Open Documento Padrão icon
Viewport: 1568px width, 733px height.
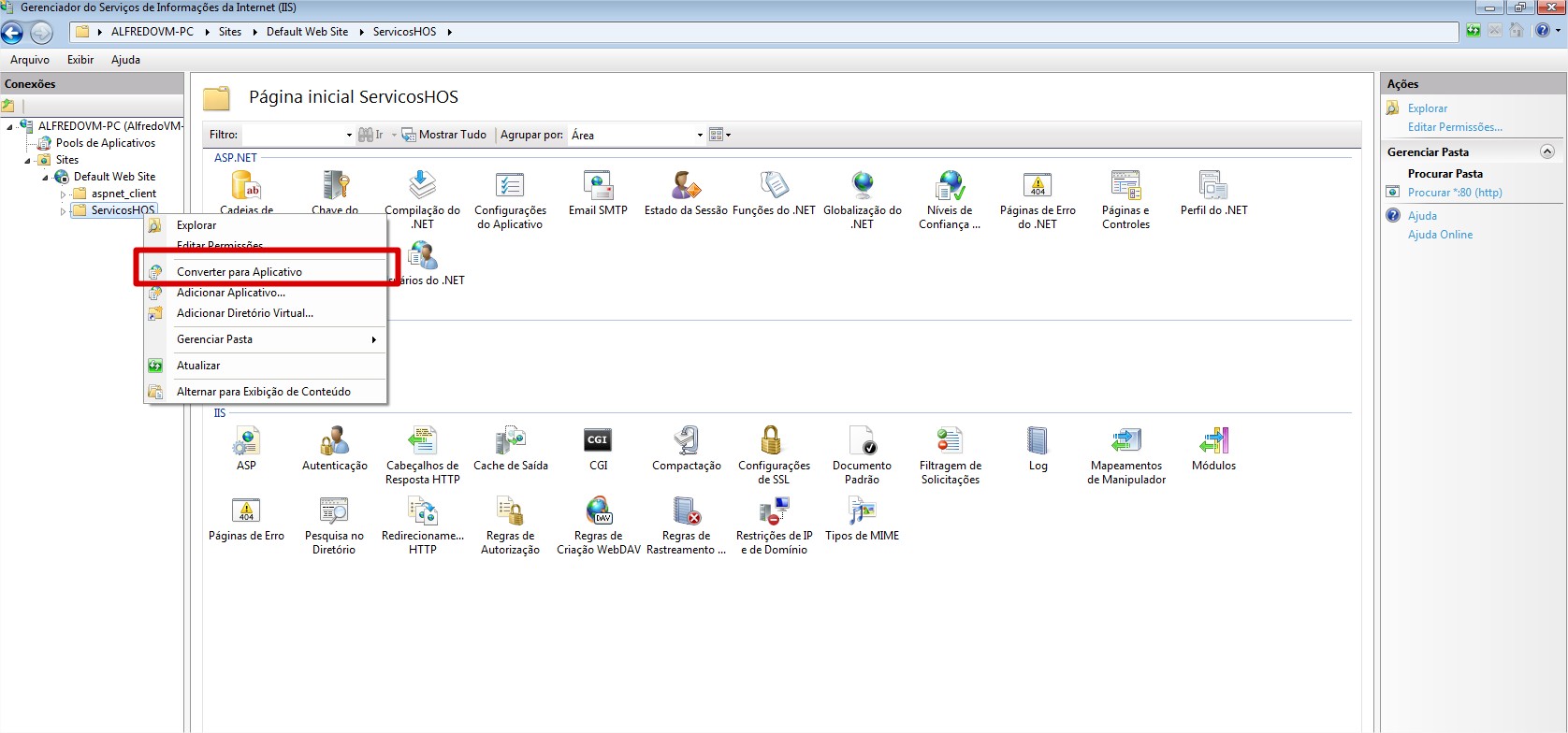(862, 441)
